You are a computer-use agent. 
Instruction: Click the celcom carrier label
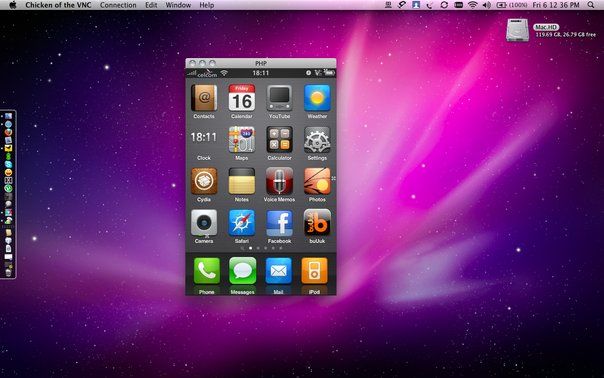(207, 74)
